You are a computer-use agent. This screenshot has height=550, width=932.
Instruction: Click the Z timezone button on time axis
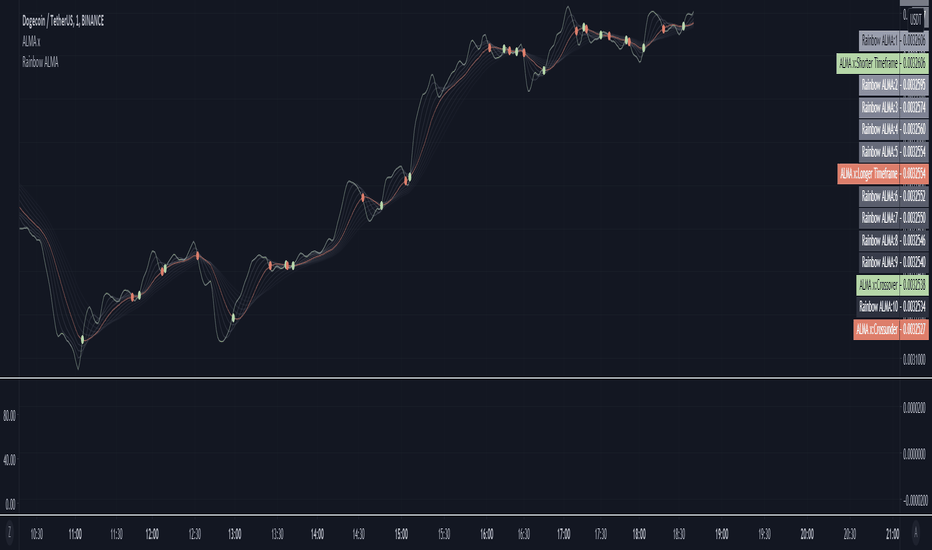pos(9,531)
